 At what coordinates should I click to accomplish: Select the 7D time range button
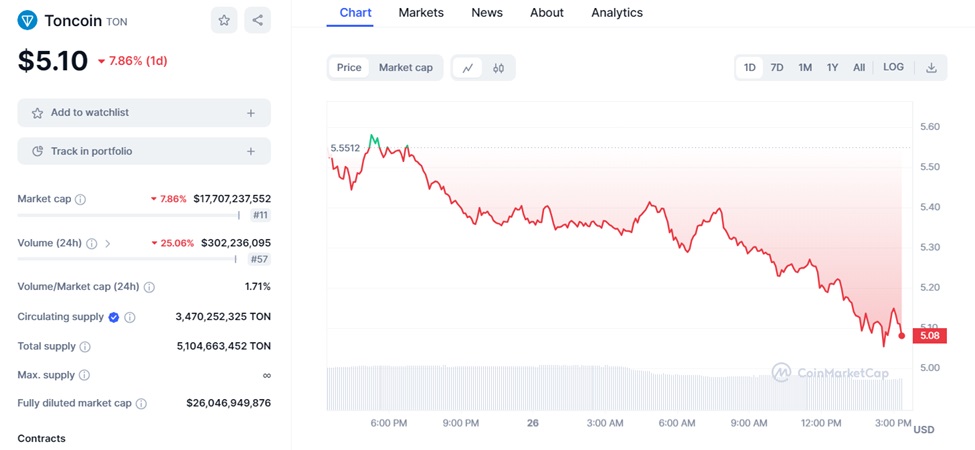tap(777, 68)
